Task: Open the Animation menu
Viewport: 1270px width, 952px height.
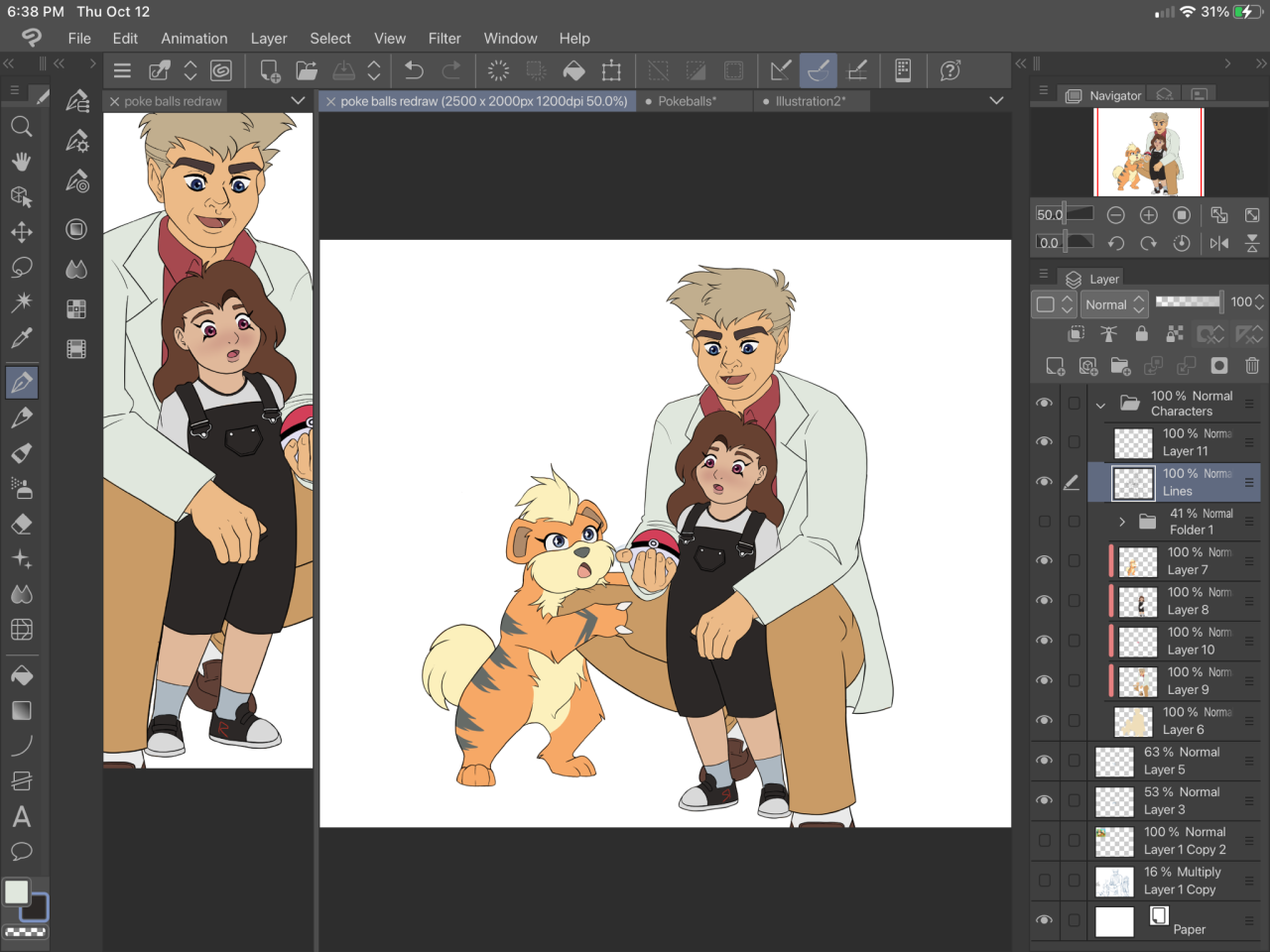Action: (194, 38)
